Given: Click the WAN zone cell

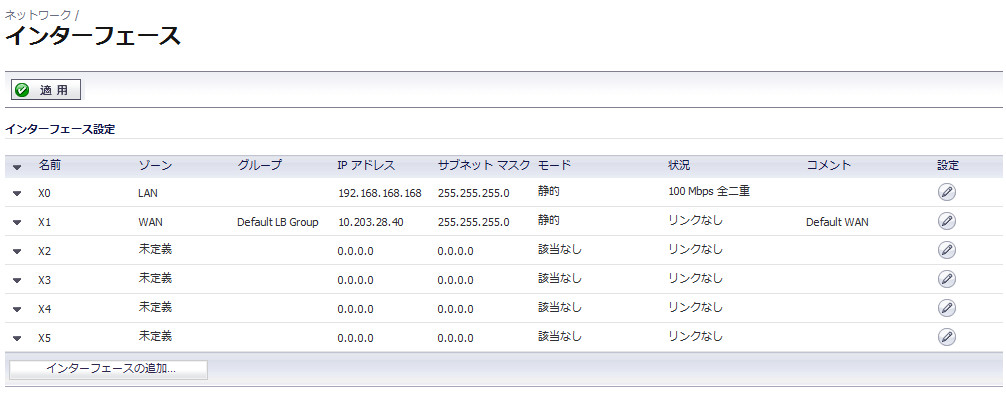Looking at the screenshot, I should pyautogui.click(x=150, y=222).
